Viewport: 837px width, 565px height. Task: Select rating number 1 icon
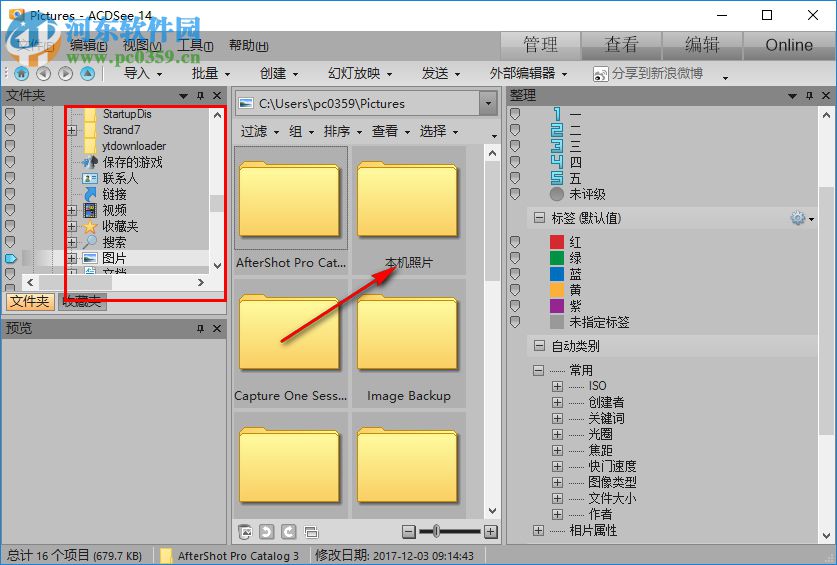tap(557, 114)
